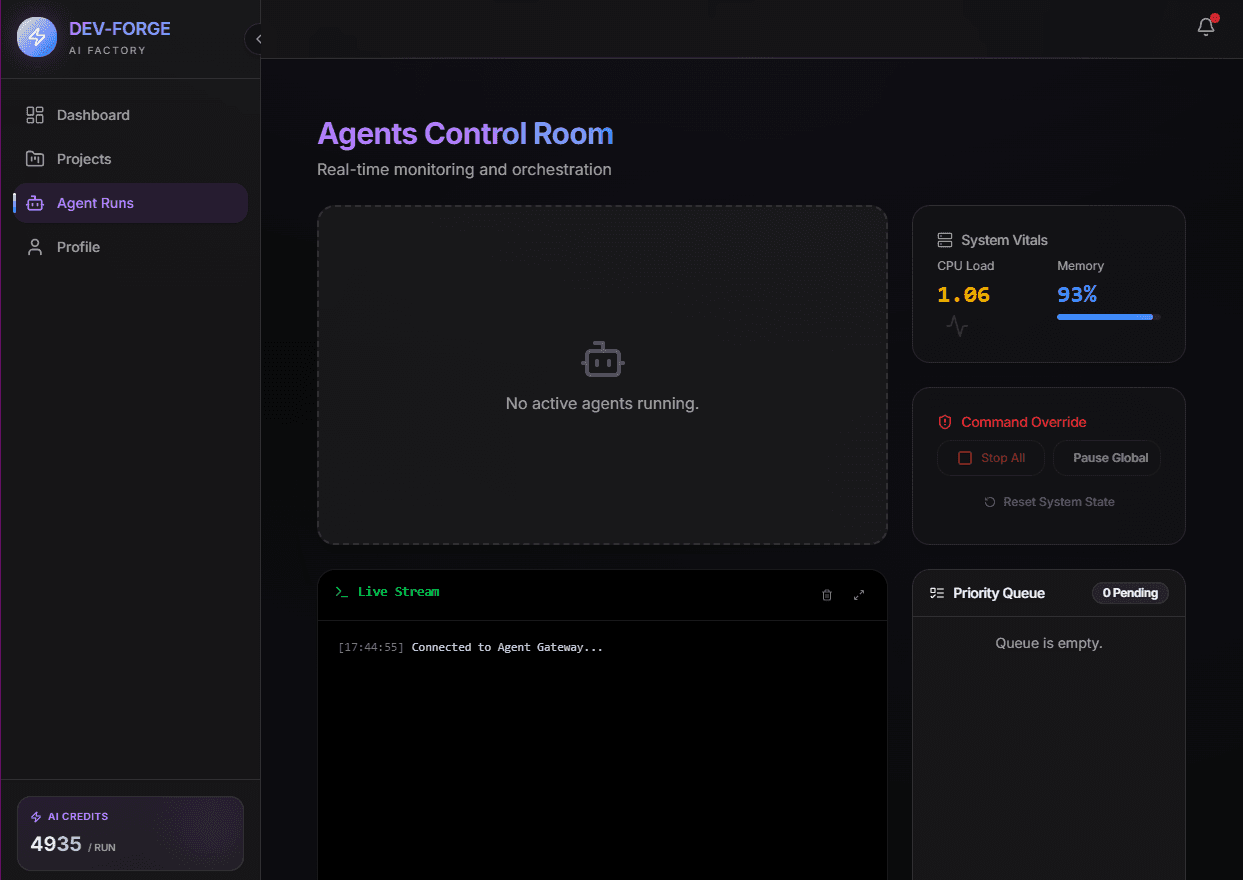Click the Dashboard grid icon
1243x880 pixels.
pos(34,115)
